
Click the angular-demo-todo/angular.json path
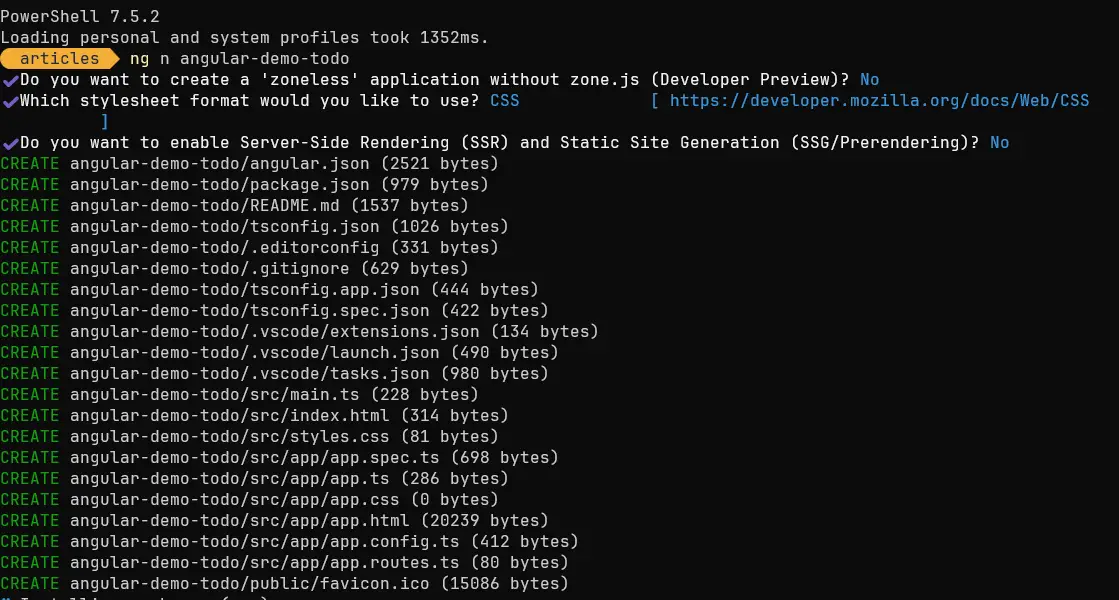tap(220, 163)
